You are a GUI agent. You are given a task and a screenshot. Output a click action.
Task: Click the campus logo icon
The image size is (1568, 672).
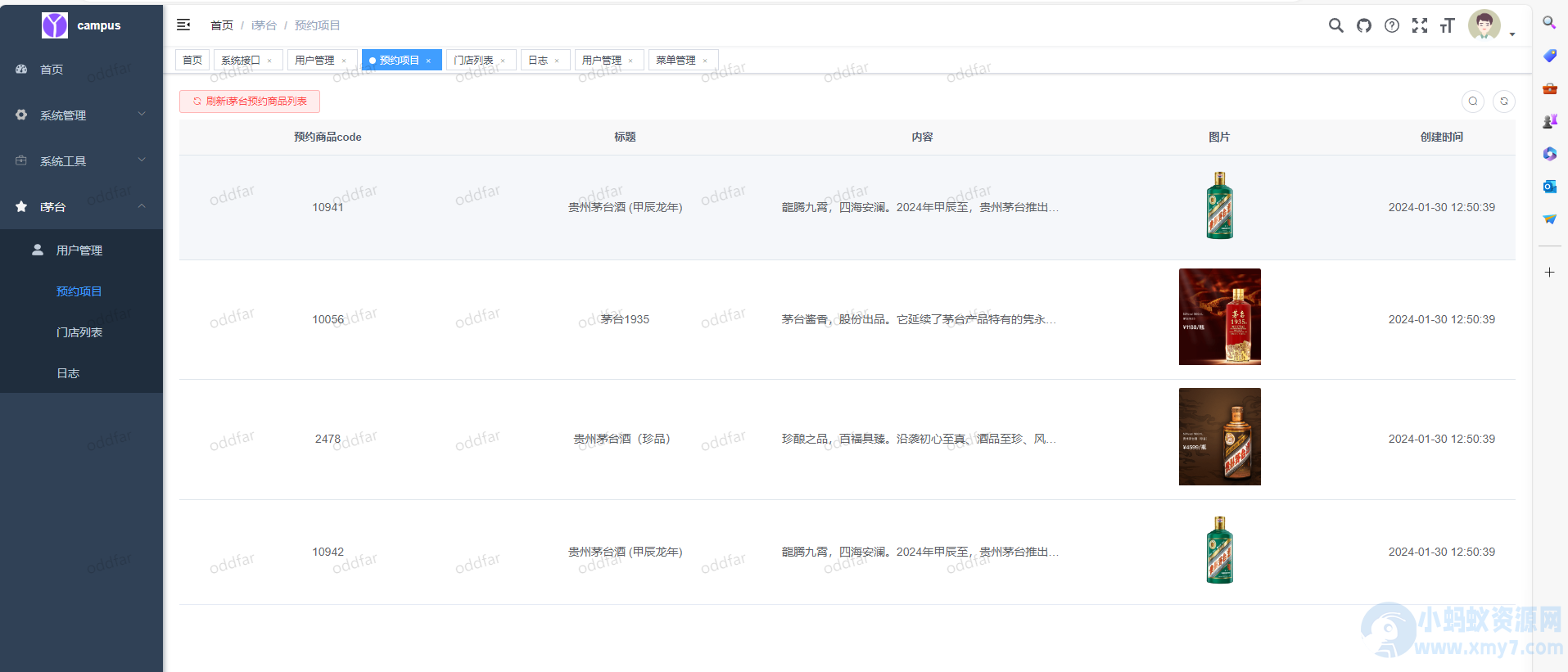(x=55, y=25)
